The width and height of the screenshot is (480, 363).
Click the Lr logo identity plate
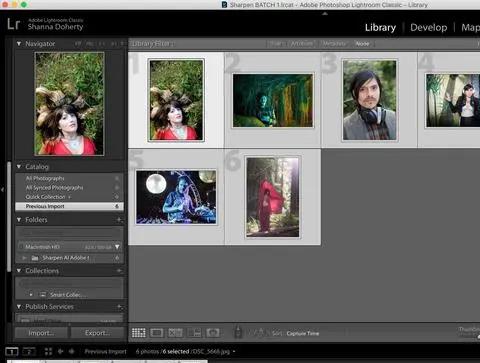(x=14, y=24)
